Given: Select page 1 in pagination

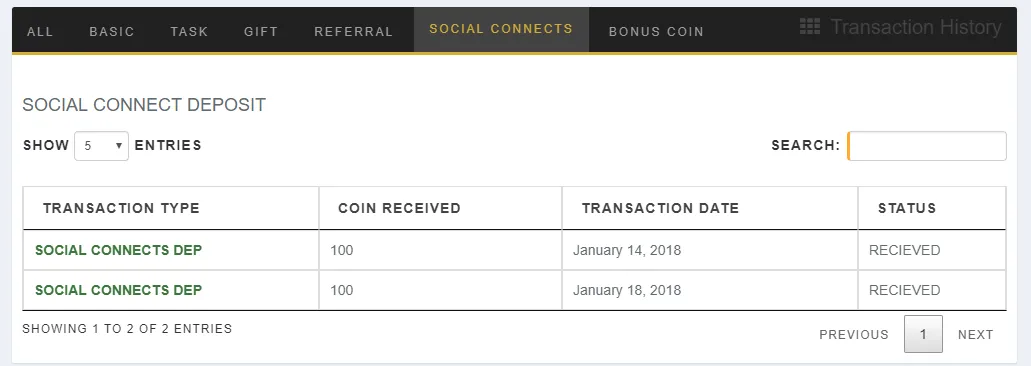Looking at the screenshot, I should pyautogui.click(x=923, y=334).
